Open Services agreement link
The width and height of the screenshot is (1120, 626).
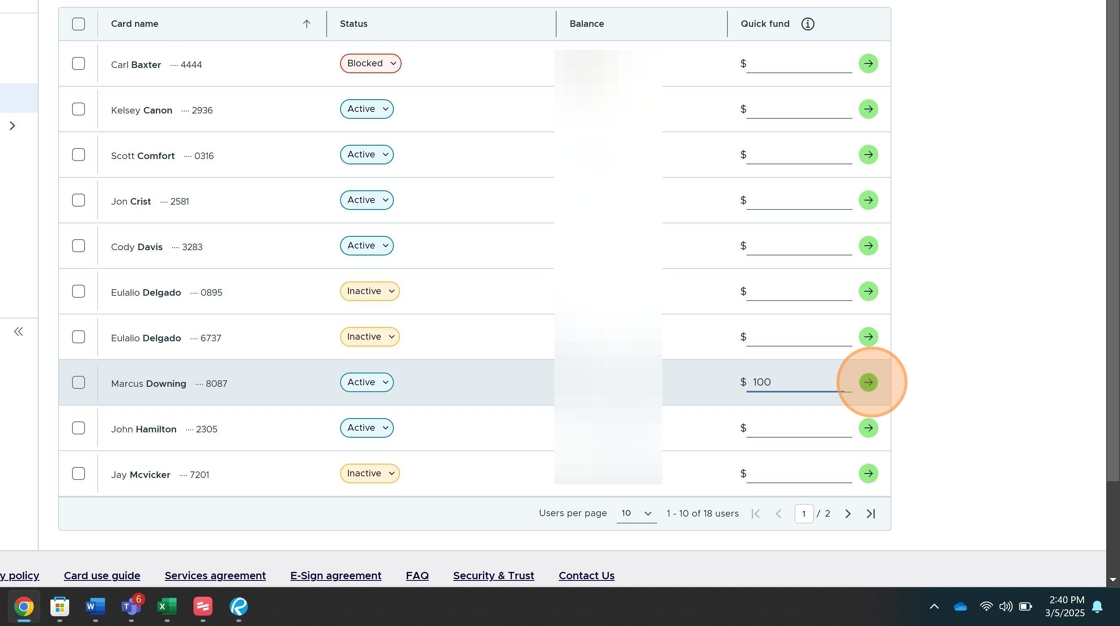point(215,575)
